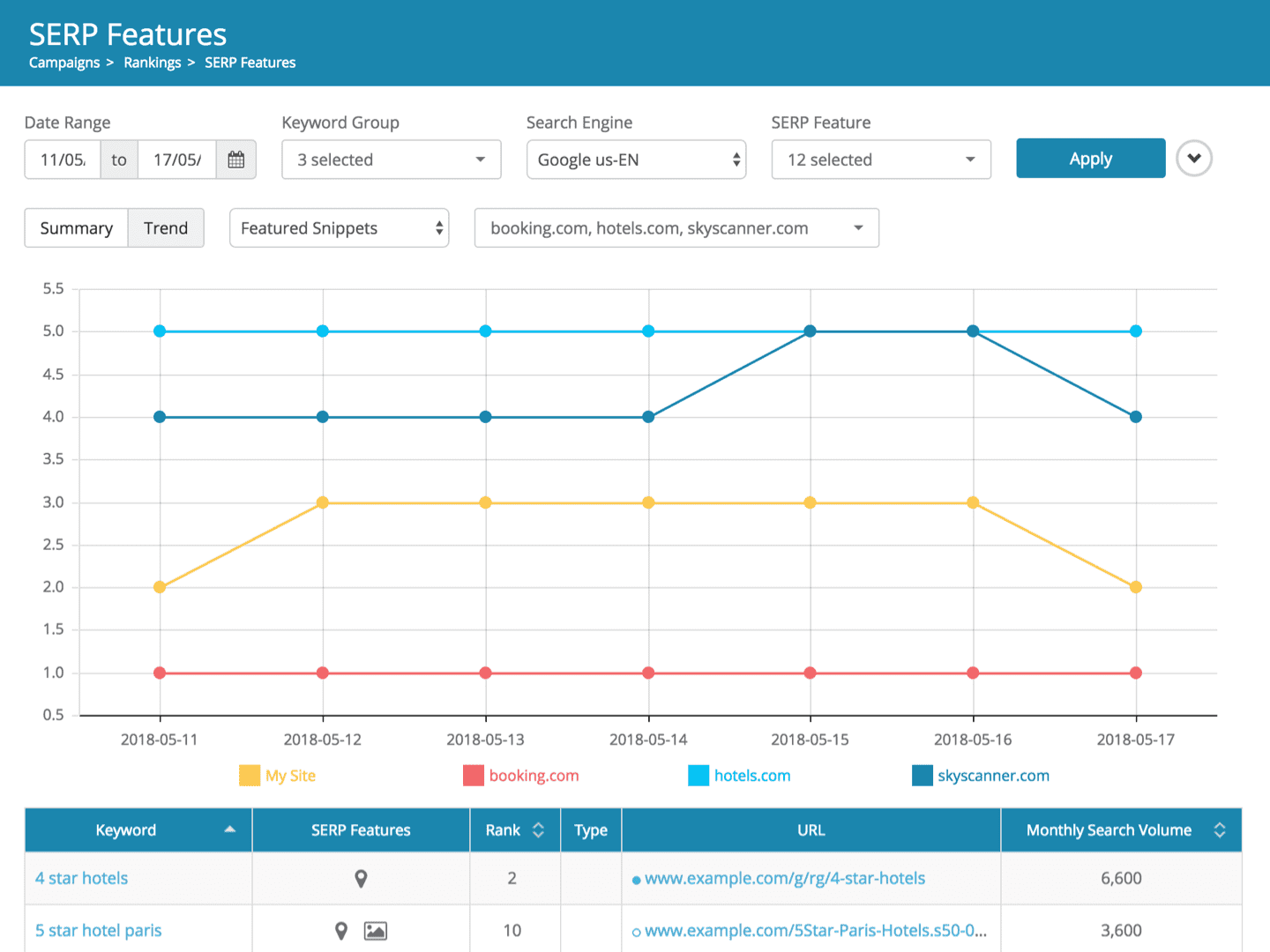Viewport: 1270px width, 952px height.
Task: Toggle hotels.com series in chart legend
Action: pyautogui.click(x=739, y=776)
